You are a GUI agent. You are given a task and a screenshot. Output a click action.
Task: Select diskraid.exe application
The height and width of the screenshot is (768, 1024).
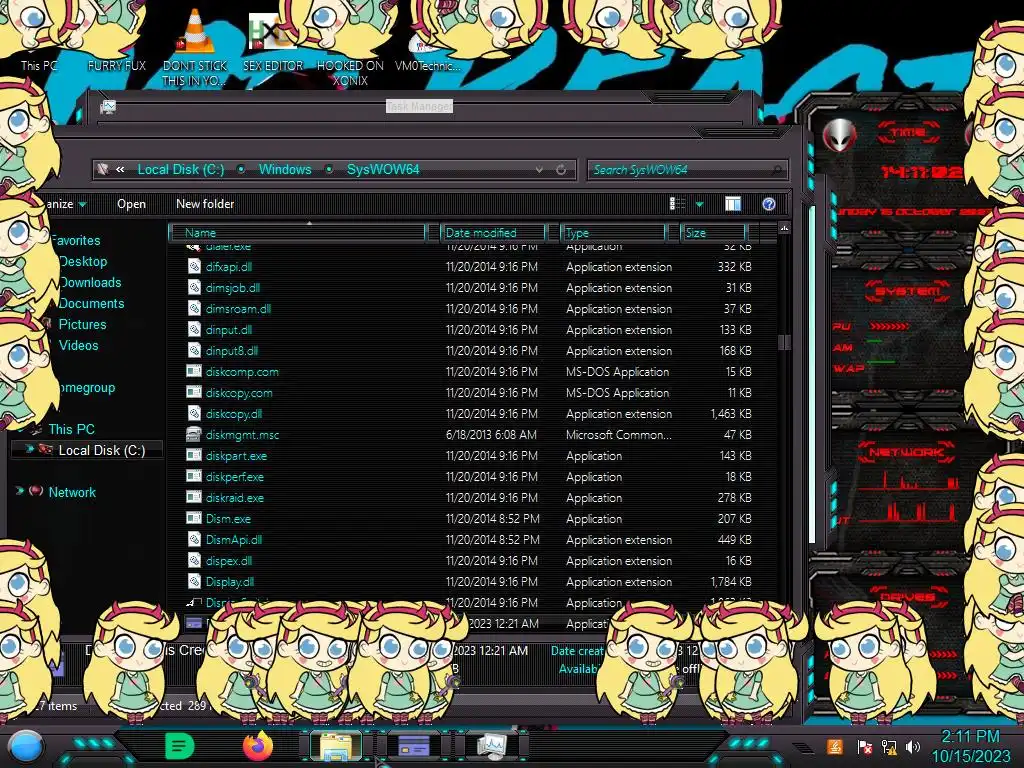(234, 498)
